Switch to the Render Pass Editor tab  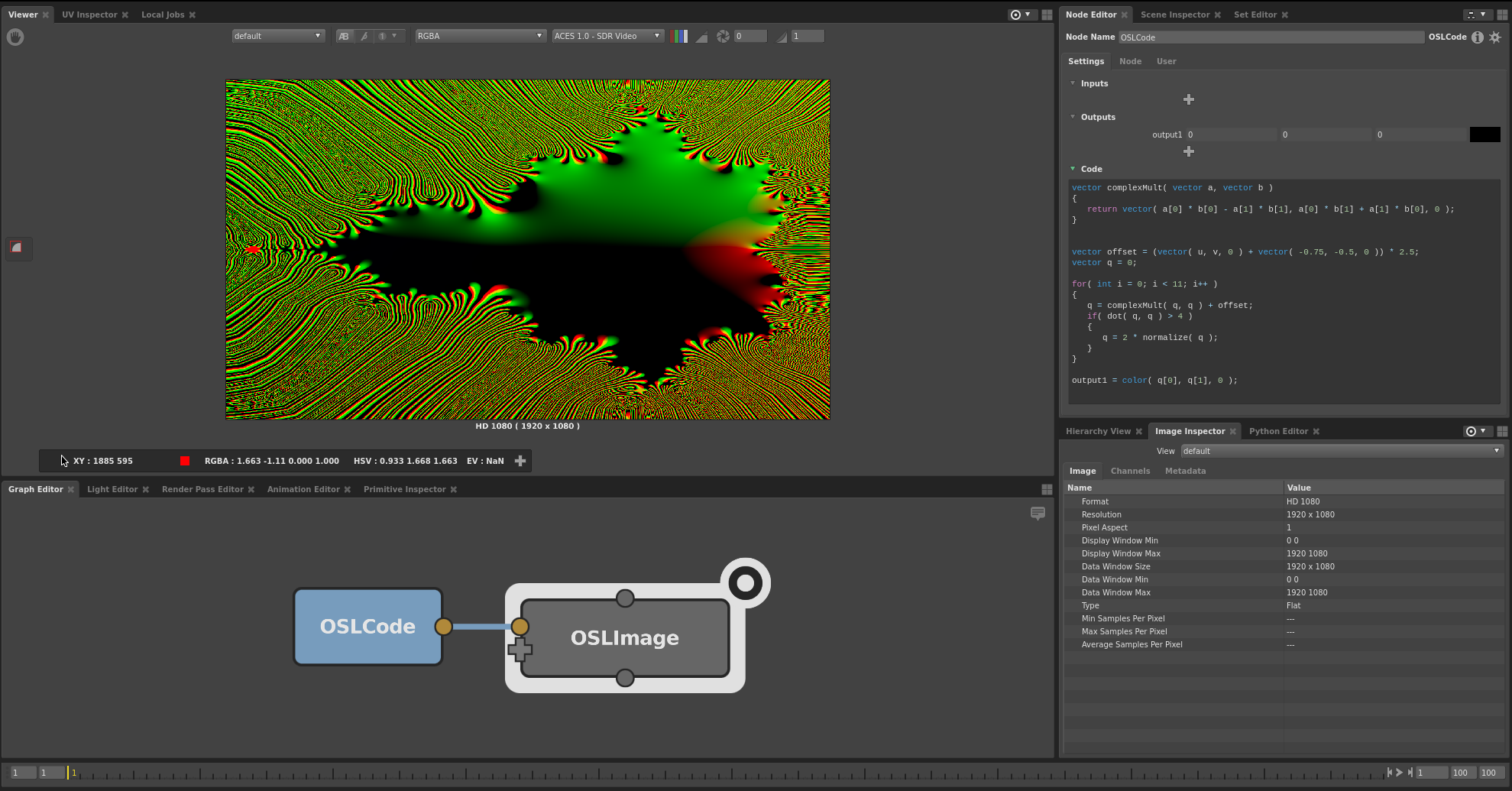click(x=202, y=489)
